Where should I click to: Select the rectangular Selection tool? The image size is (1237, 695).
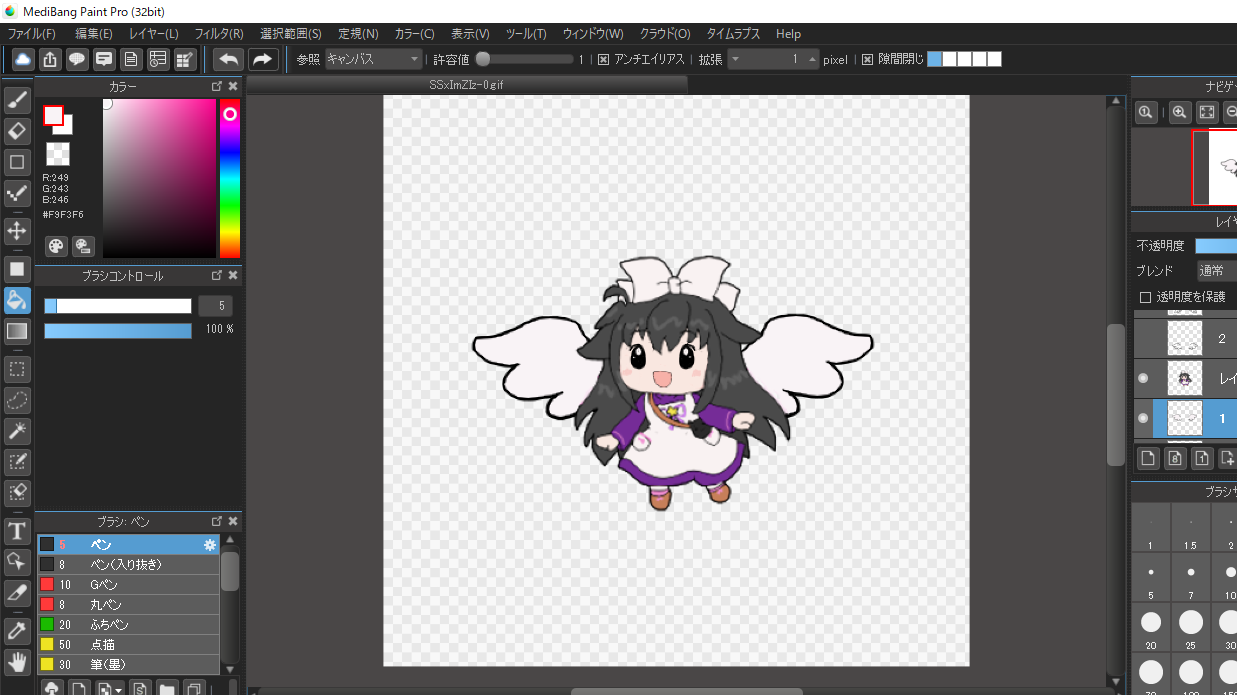17,369
